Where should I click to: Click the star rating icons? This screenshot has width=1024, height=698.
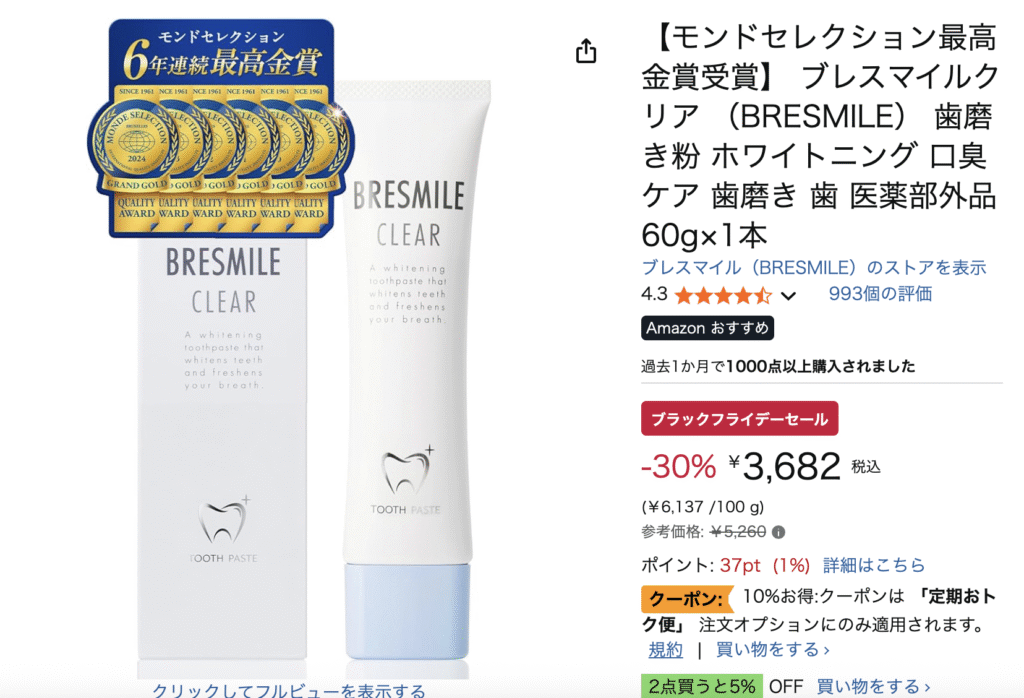tap(723, 296)
